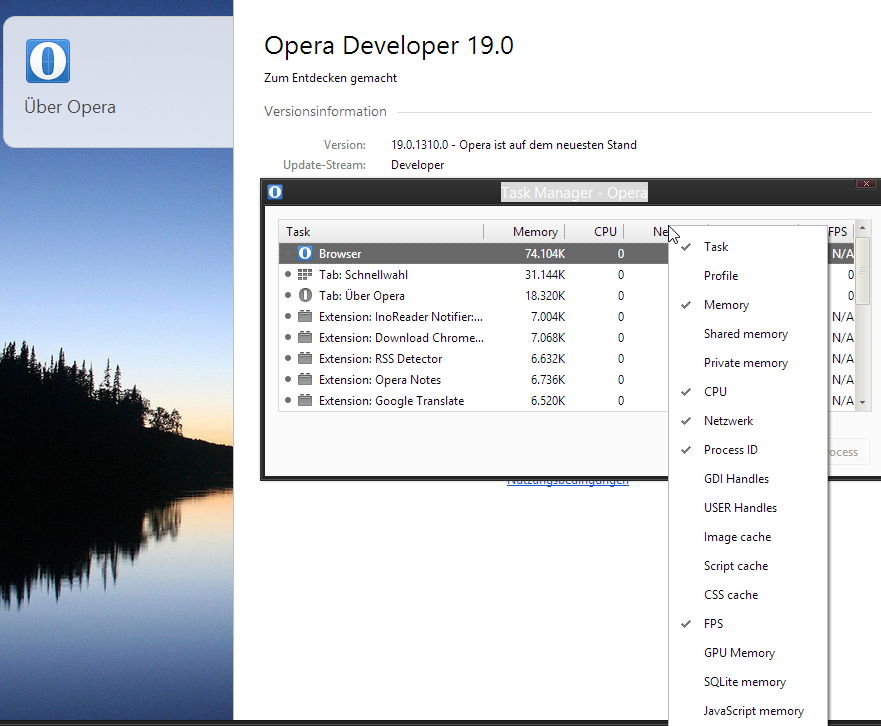This screenshot has width=881, height=726.
Task: Click the Download Chrome extension icon
Action: [305, 338]
